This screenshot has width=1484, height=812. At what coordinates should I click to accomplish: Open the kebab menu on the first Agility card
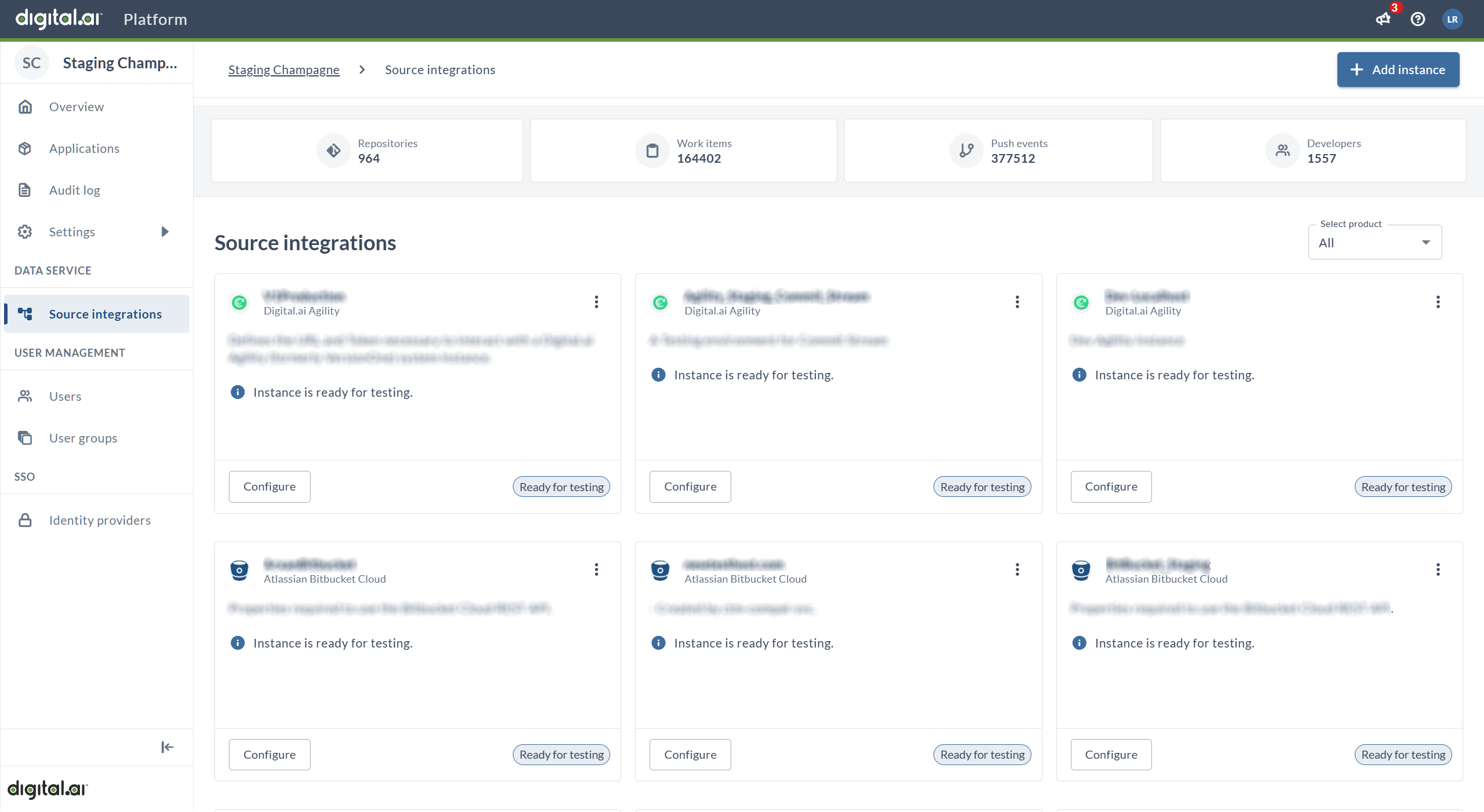coord(596,302)
